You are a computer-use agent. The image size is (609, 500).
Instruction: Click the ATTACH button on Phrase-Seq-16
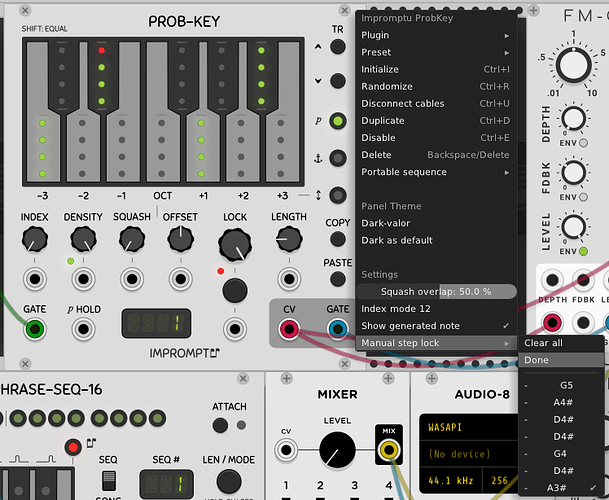point(220,425)
